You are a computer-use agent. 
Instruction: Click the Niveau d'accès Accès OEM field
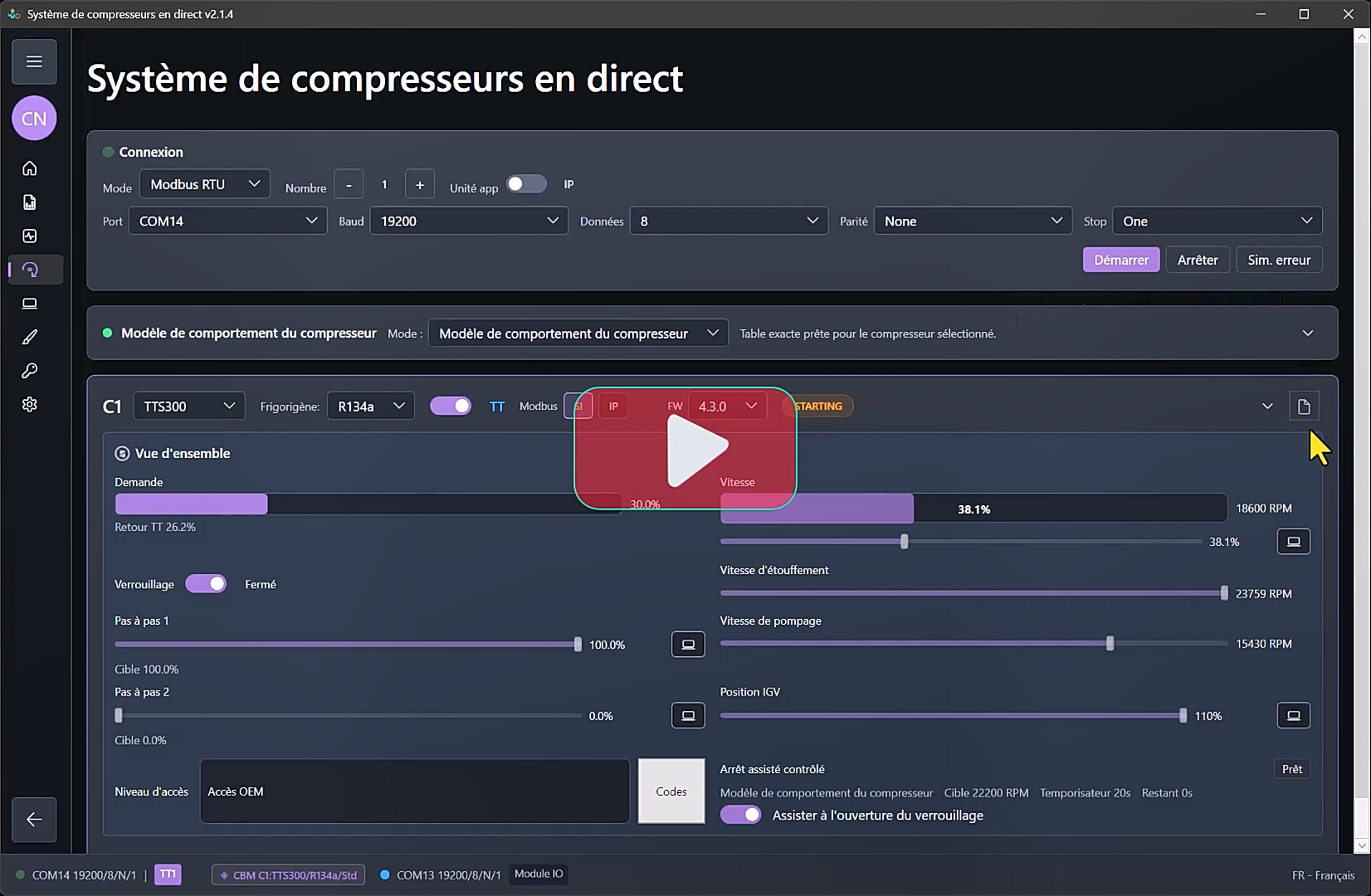(414, 791)
